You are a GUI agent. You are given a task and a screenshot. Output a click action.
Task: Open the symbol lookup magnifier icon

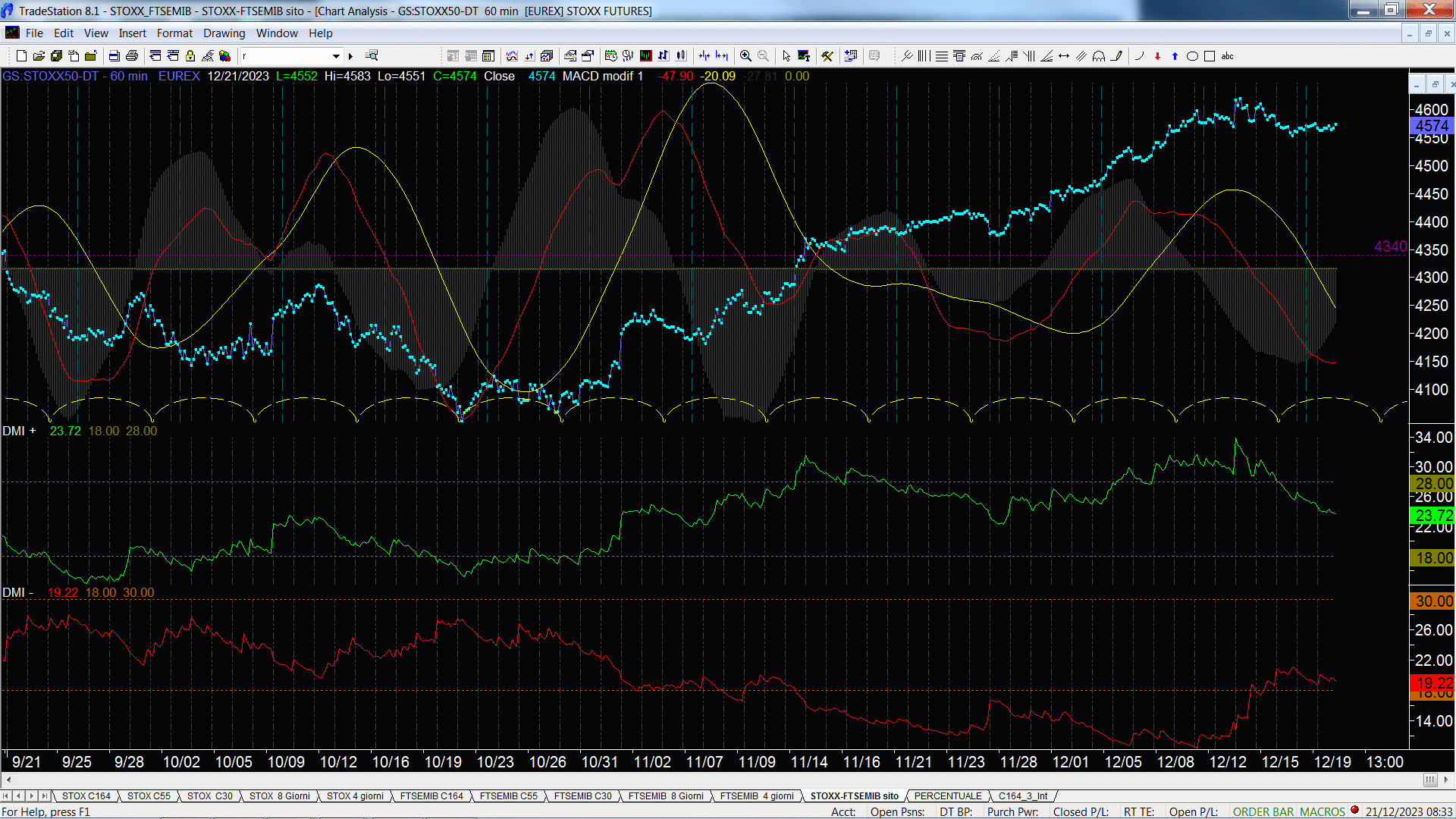click(x=372, y=55)
